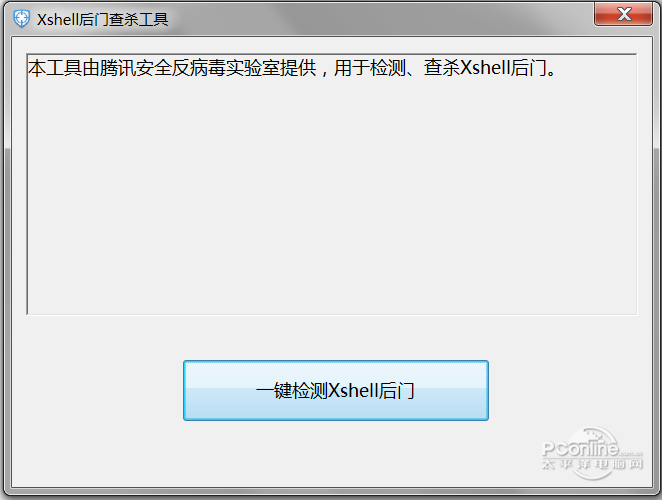Click the 一键 characters on the detect button

pyautogui.click(x=274, y=391)
